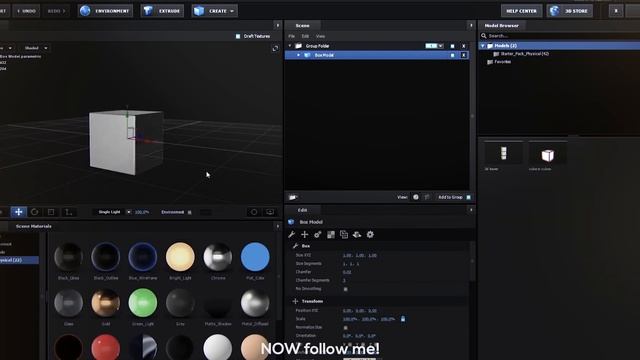Viewport: 640px width, 360px height.
Task: Collapse the Models folder in Model Browser
Action: 483,46
